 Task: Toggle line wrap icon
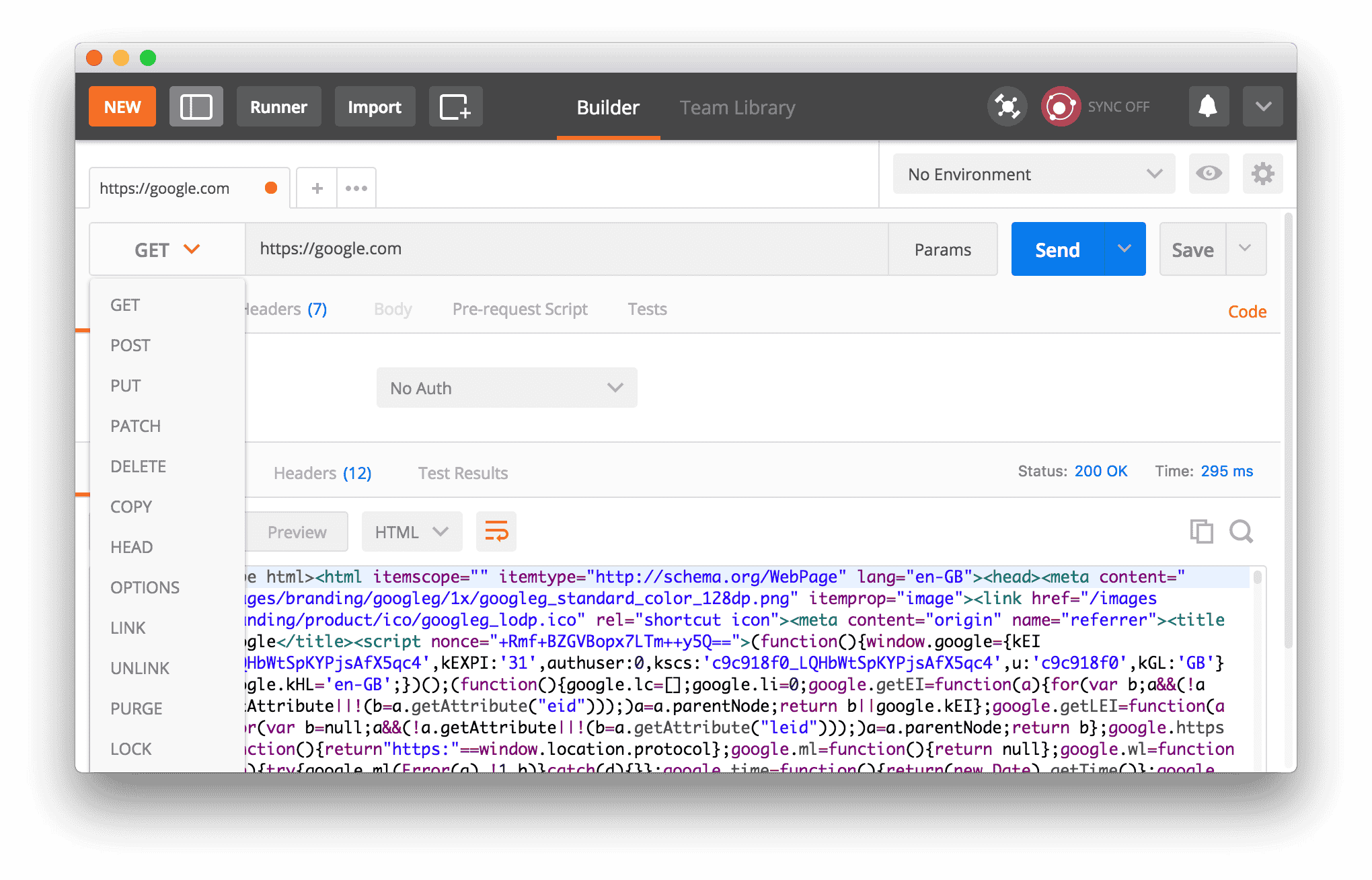coord(496,531)
